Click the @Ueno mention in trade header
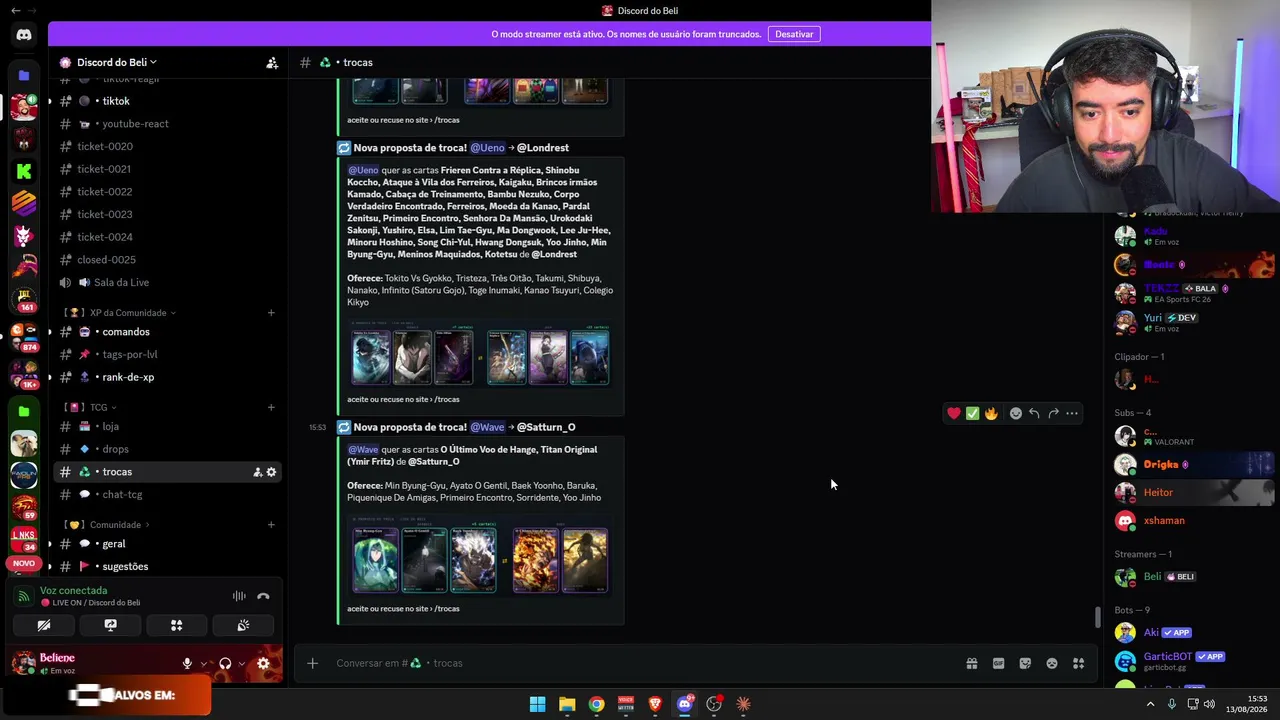This screenshot has width=1280, height=720. (487, 148)
